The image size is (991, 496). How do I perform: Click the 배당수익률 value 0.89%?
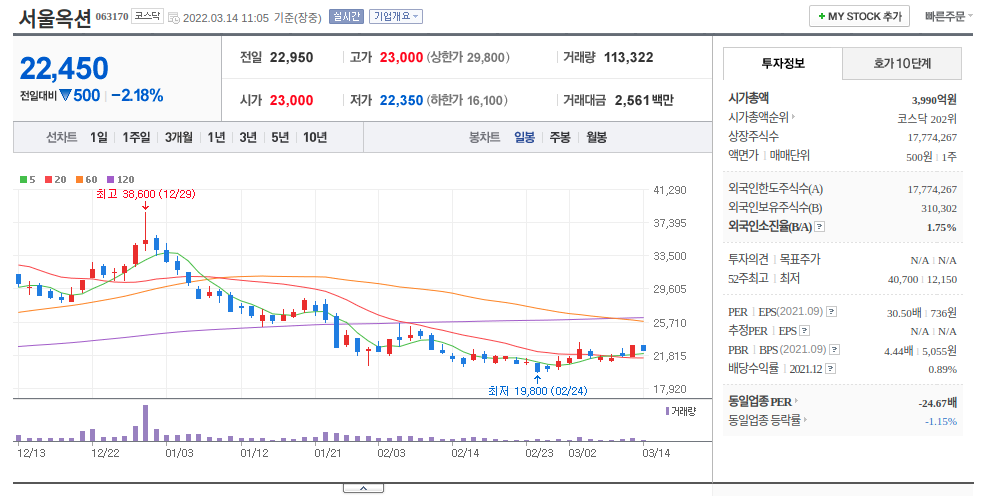942,370
